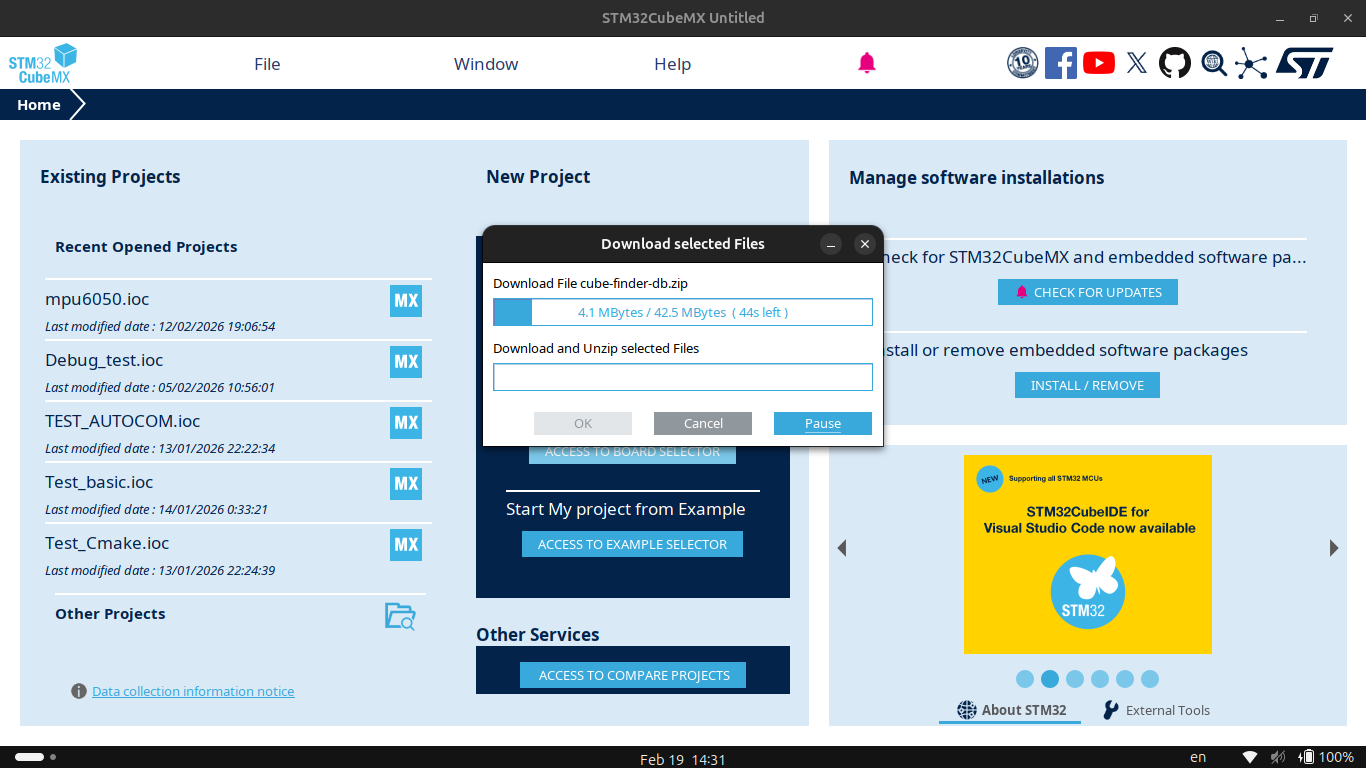Open the Window menu
1366x768 pixels.
[486, 64]
